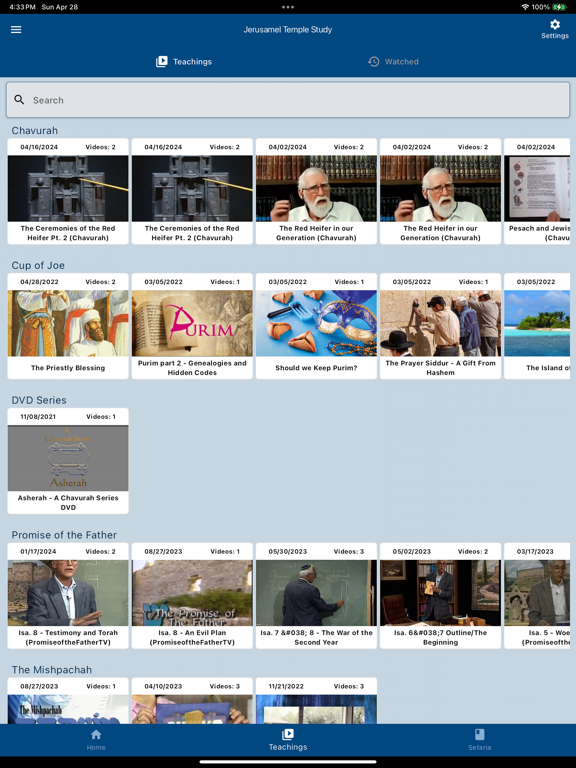The image size is (576, 768).
Task: Tap the Home icon in bottom bar
Action: click(x=96, y=734)
